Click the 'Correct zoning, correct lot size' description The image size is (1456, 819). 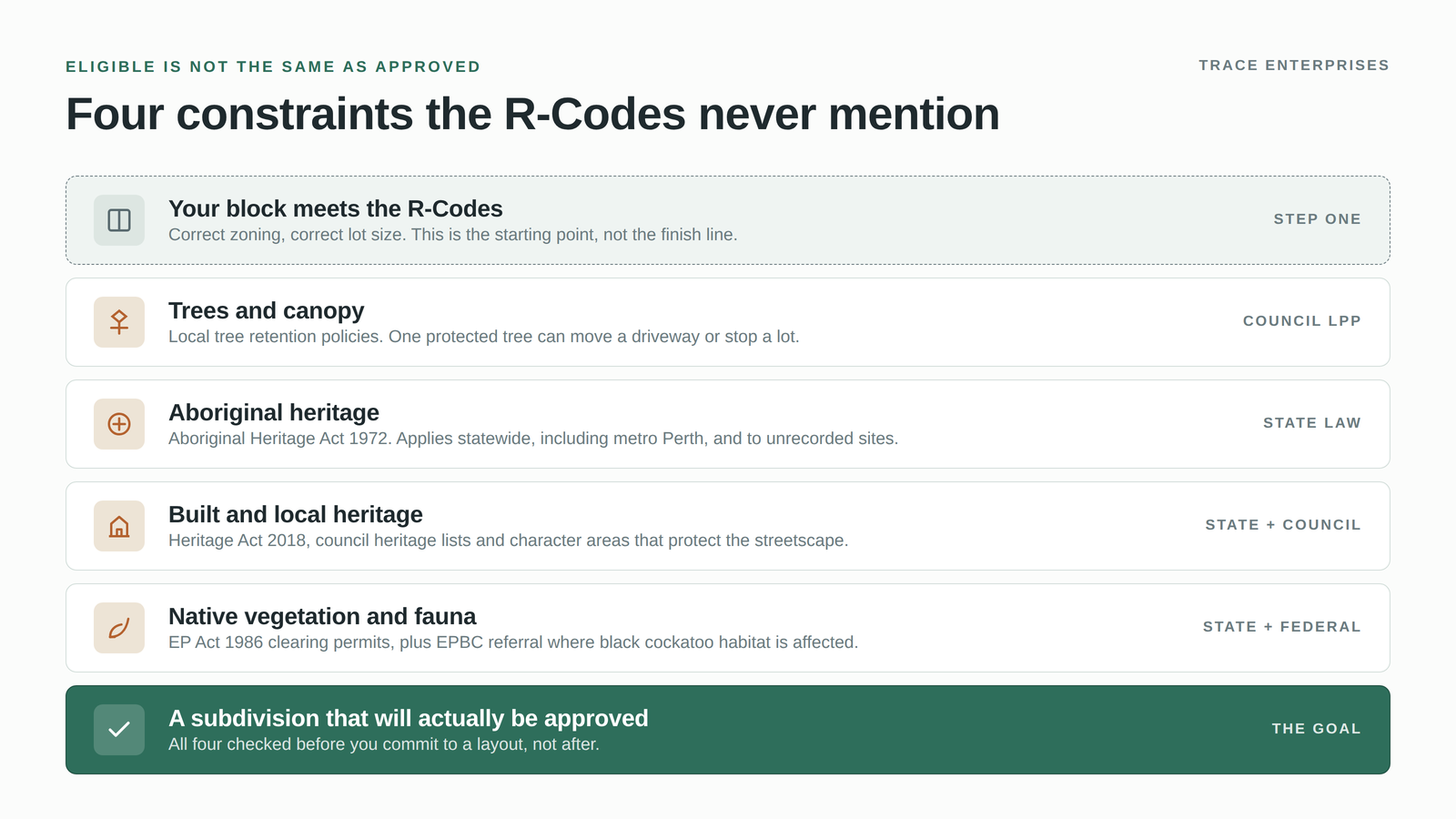[453, 235]
